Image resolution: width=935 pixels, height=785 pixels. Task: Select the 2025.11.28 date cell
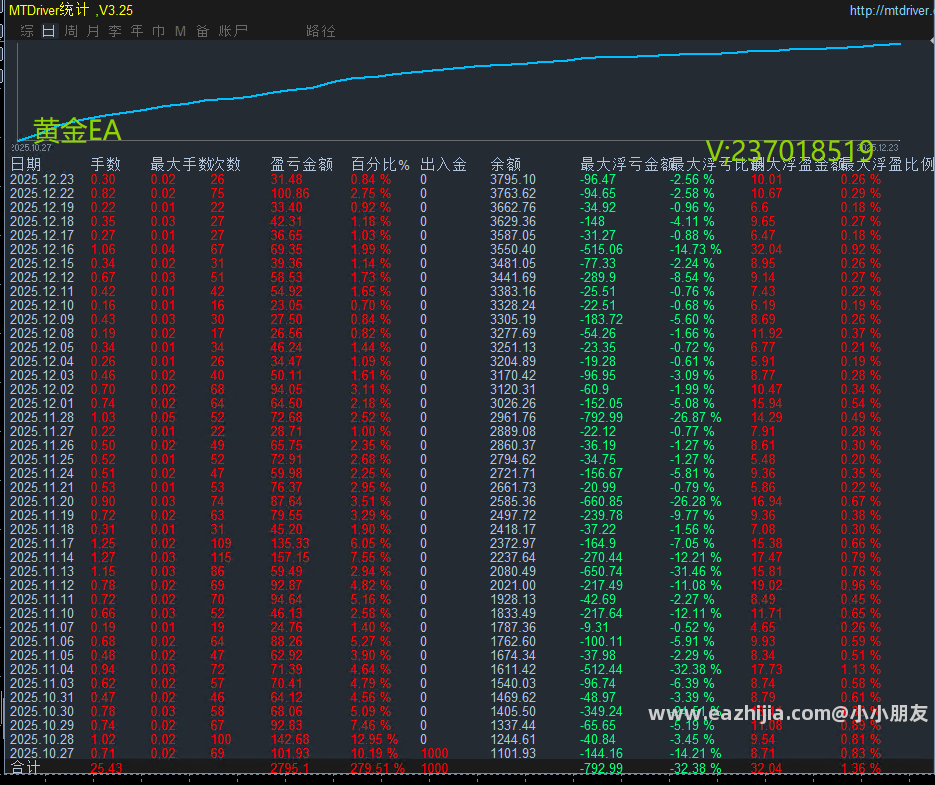(x=42, y=418)
